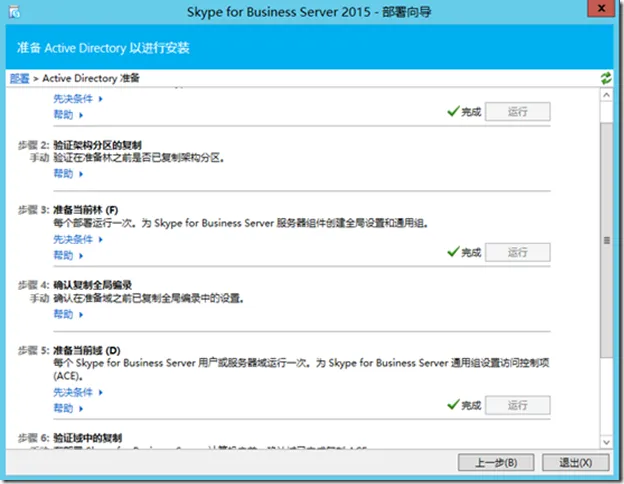This screenshot has width=624, height=484.
Task: Expand 先决条件 under step 5 准备当前域
Action: point(78,392)
